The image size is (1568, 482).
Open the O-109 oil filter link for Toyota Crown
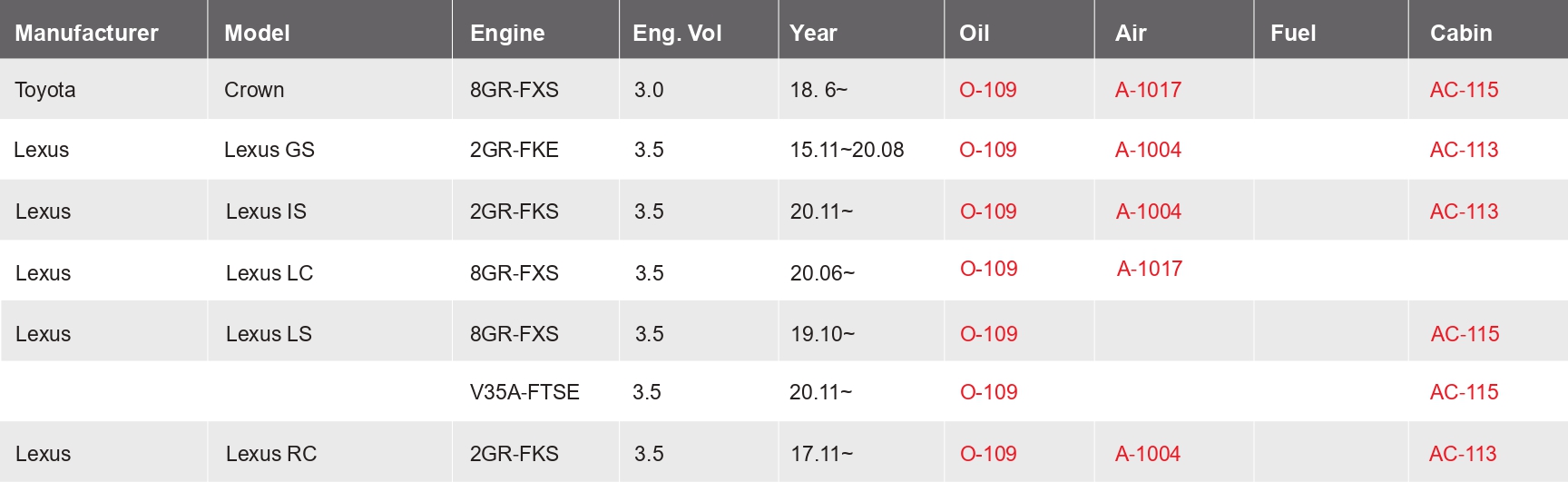(x=987, y=90)
